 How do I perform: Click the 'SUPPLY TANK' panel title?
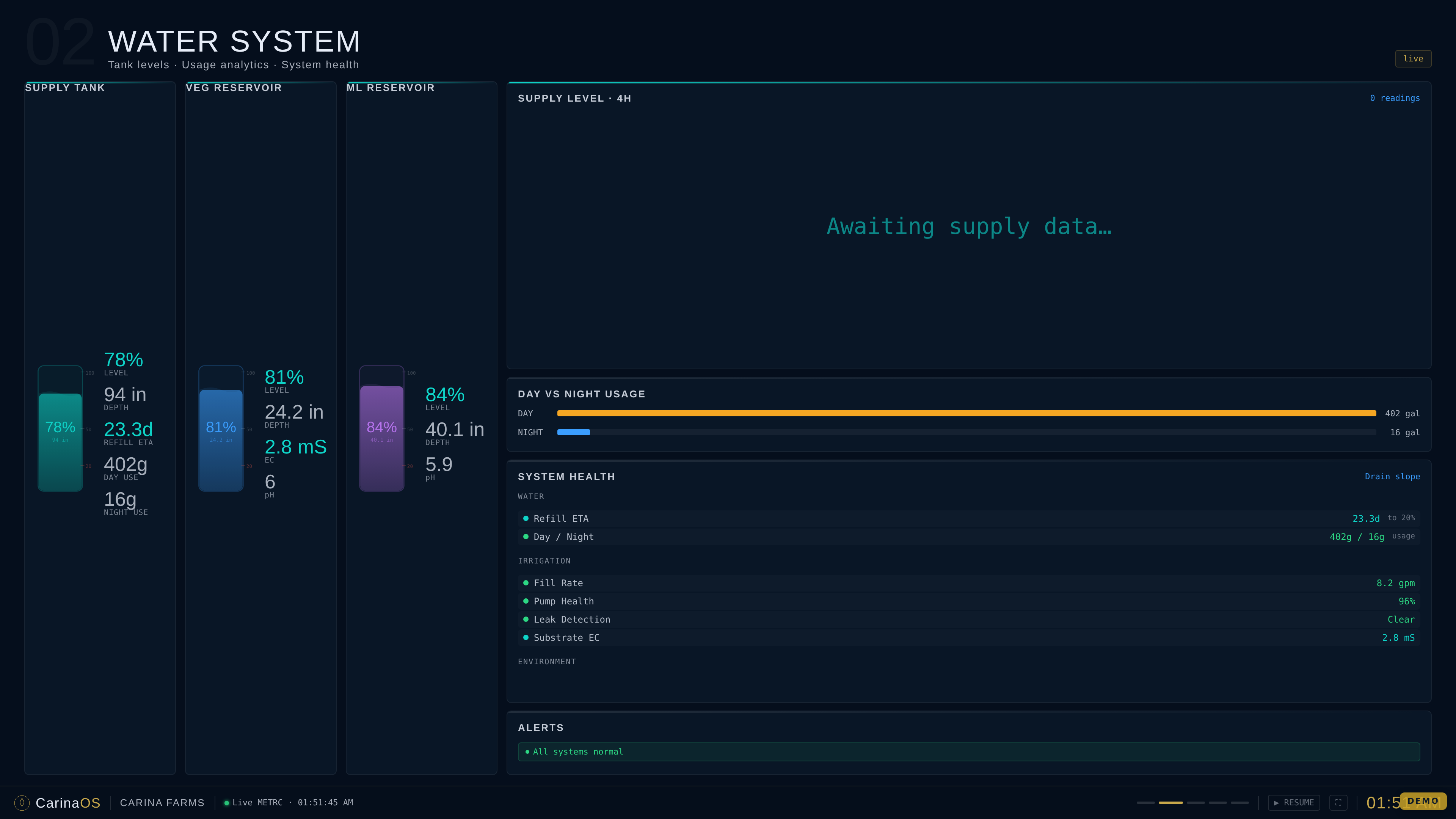(65, 88)
